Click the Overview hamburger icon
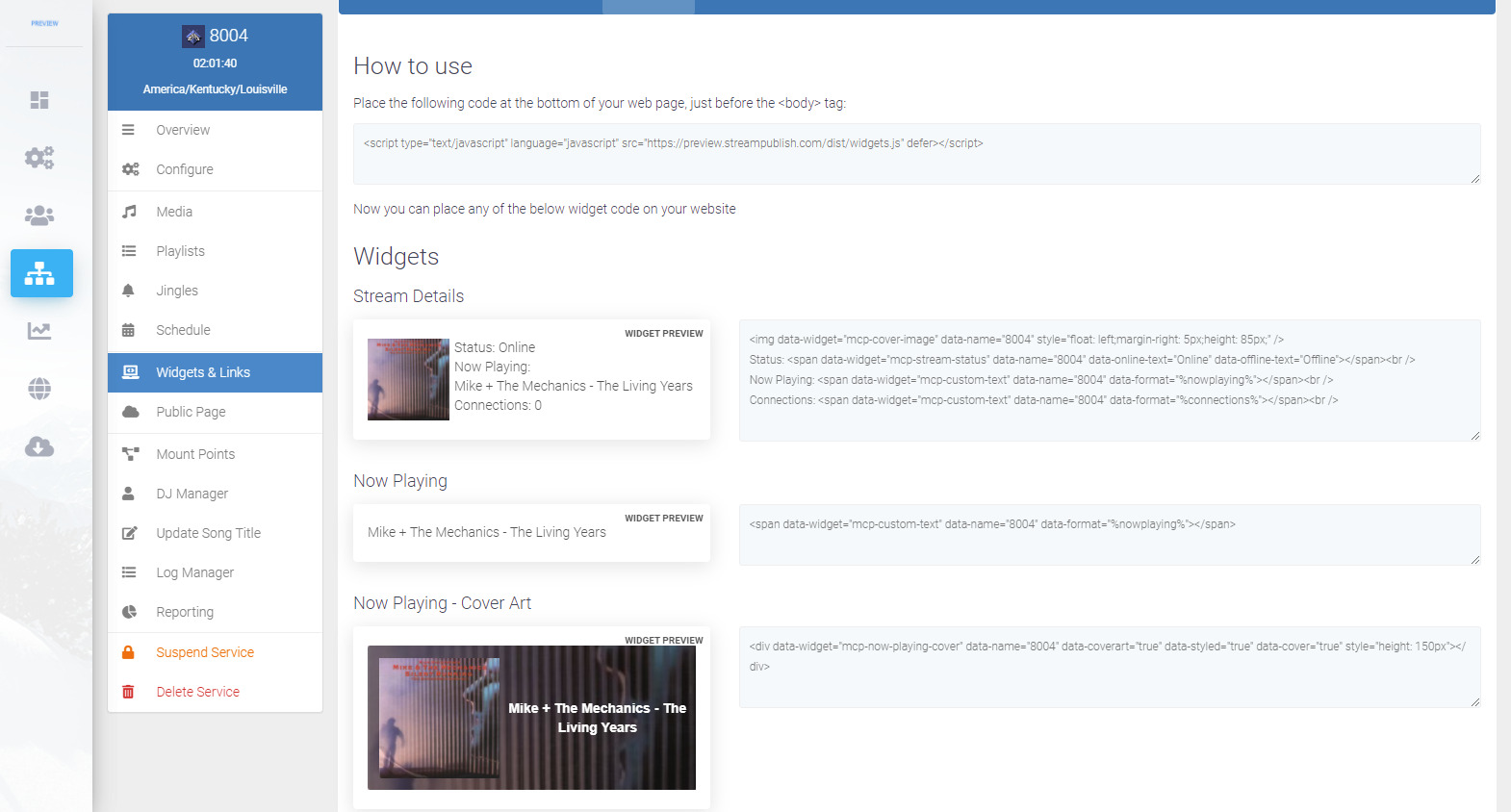This screenshot has width=1511, height=812. 128,130
